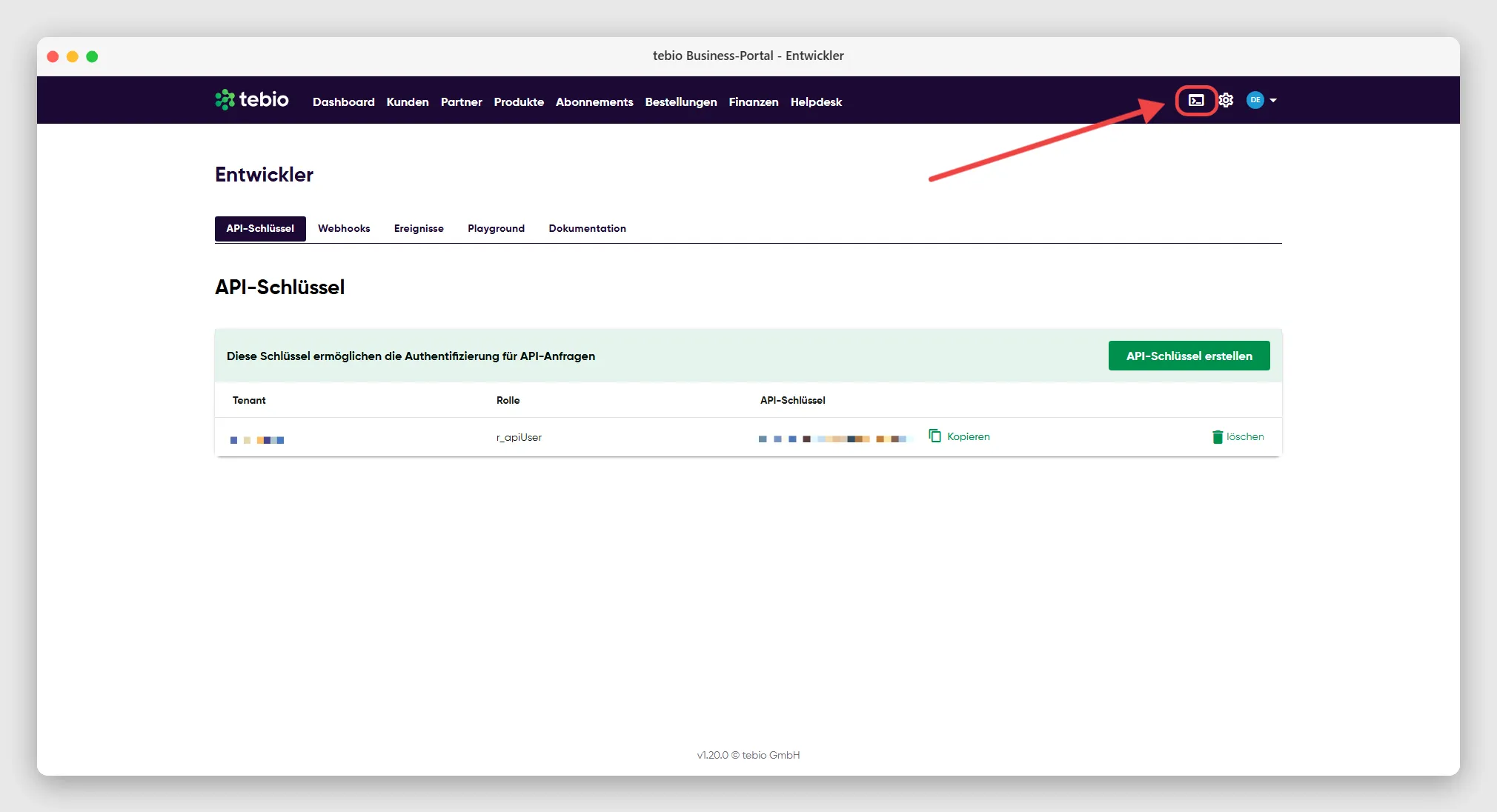
Task: Switch to the Playground tab
Action: pos(496,228)
